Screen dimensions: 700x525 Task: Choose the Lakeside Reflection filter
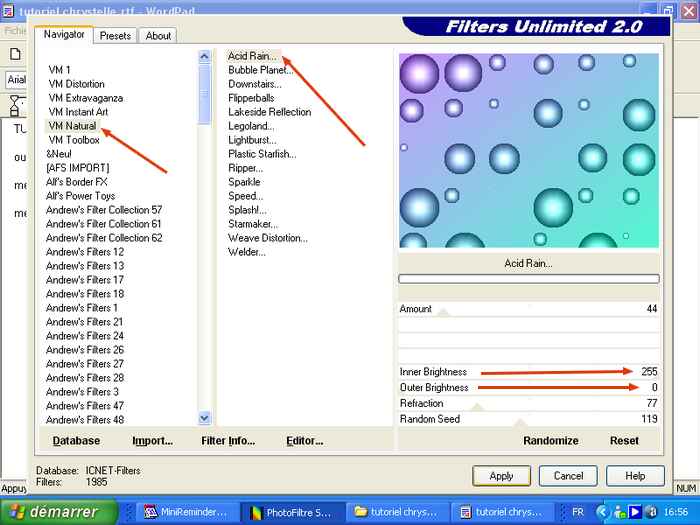[270, 112]
